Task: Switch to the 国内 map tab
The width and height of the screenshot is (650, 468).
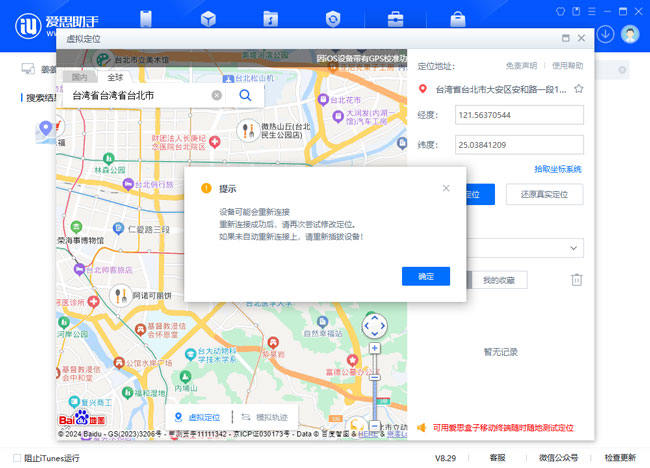Action: pos(80,77)
